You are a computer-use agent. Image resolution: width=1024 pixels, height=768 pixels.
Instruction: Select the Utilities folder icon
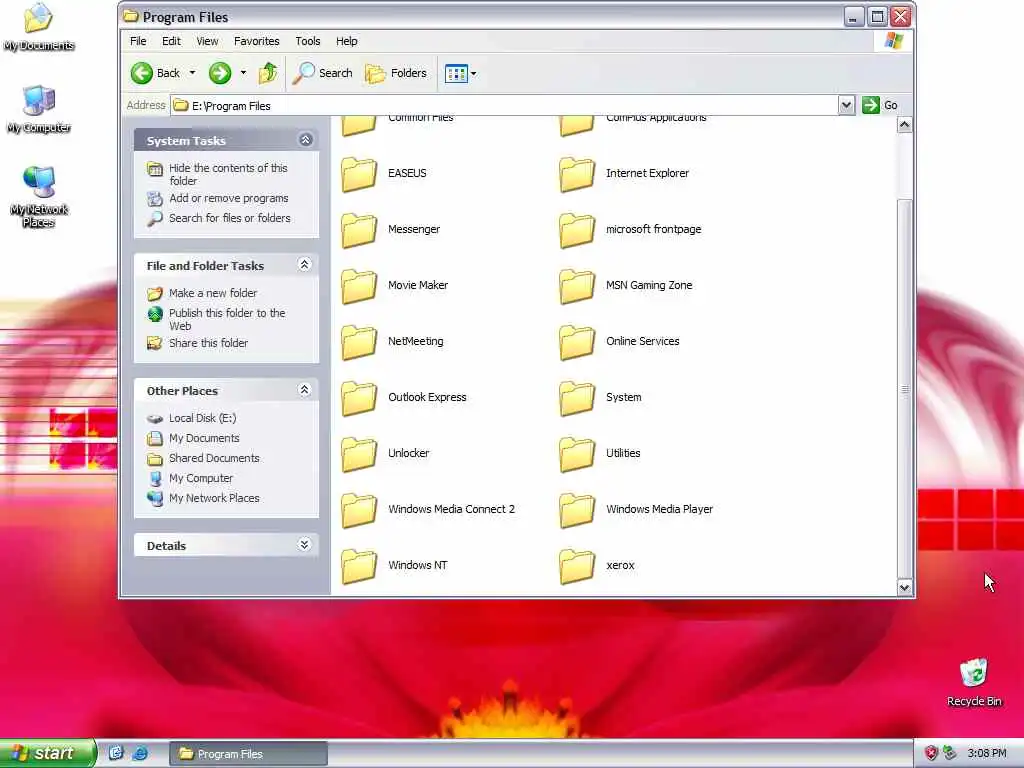pyautogui.click(x=577, y=455)
